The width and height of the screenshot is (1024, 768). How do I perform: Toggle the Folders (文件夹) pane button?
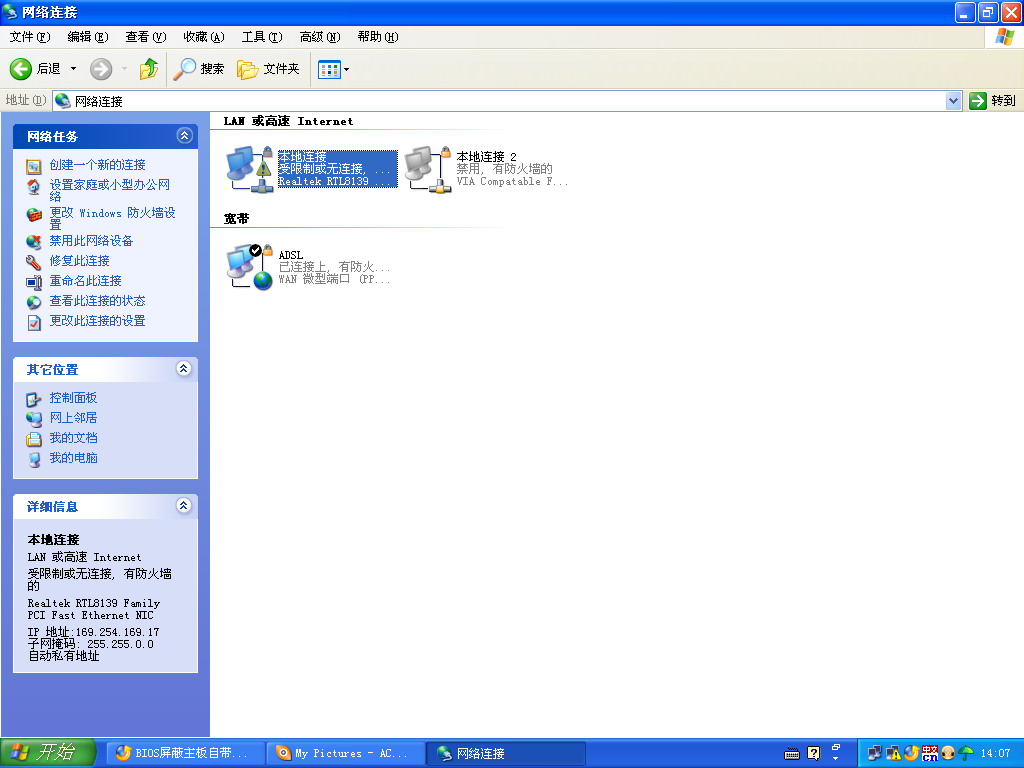268,69
